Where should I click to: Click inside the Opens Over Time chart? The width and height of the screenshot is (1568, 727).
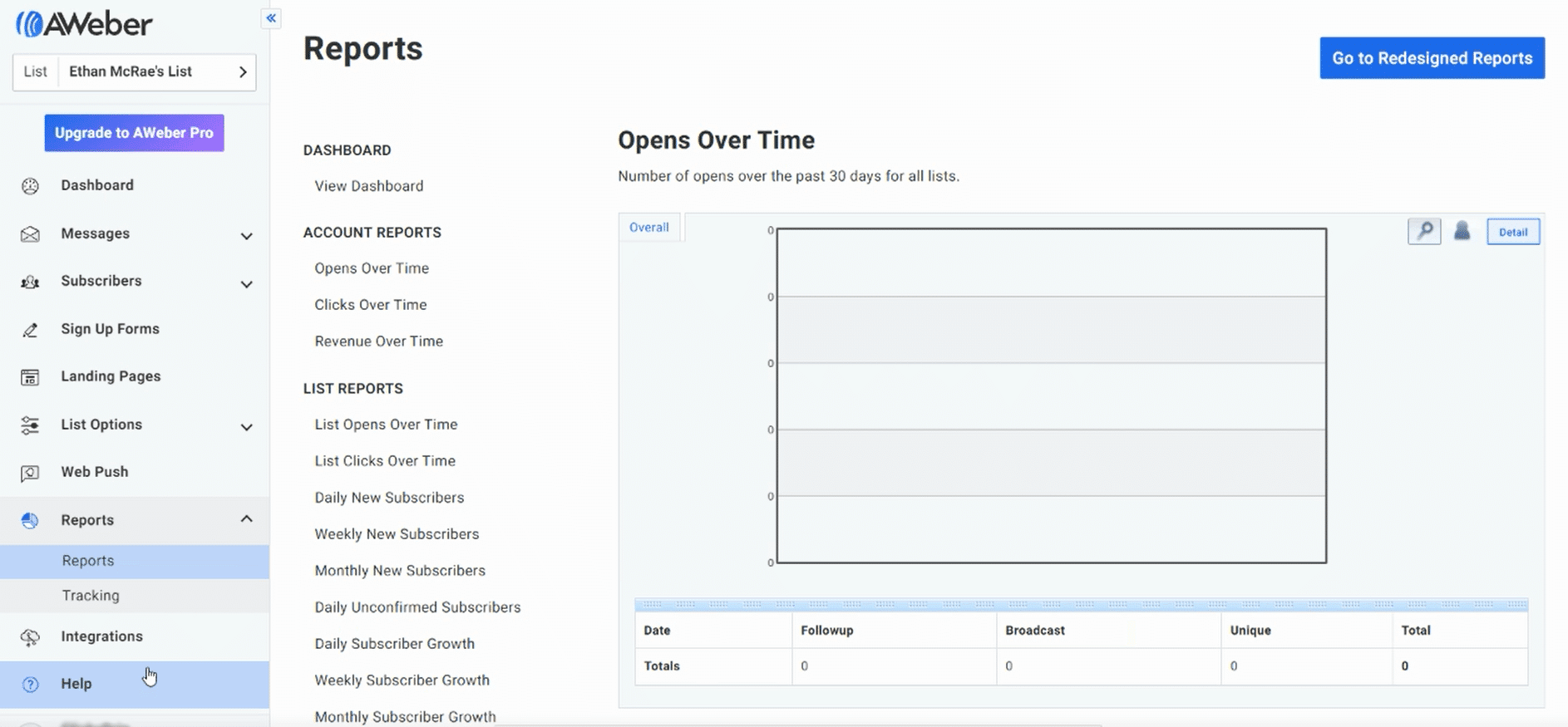1052,395
